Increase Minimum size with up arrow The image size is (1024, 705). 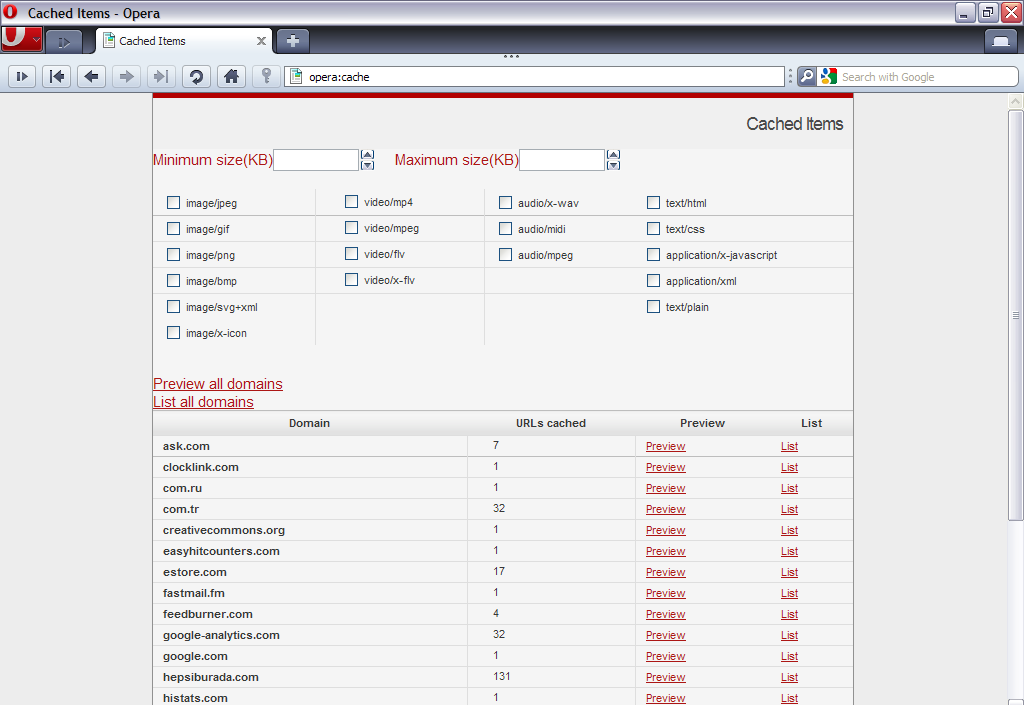pyautogui.click(x=368, y=155)
